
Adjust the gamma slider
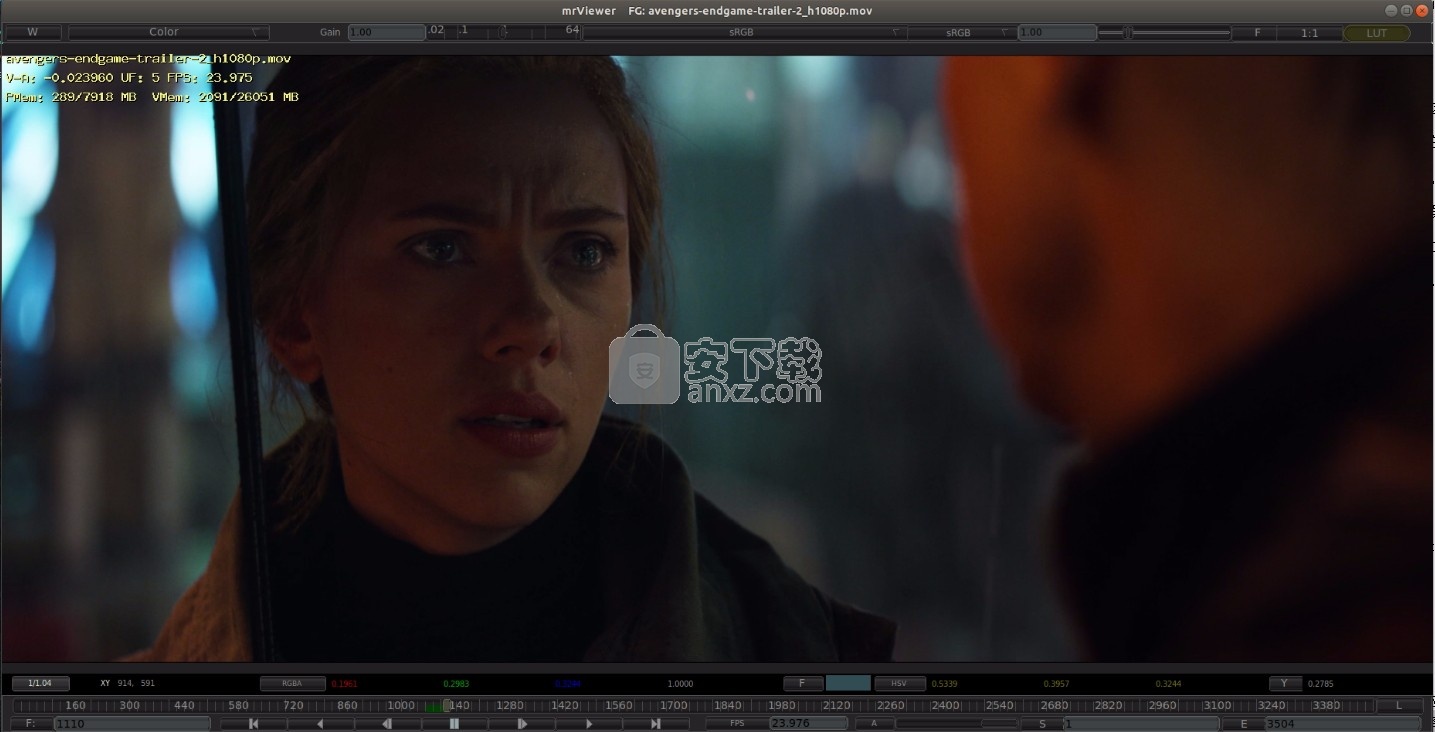(x=1164, y=32)
